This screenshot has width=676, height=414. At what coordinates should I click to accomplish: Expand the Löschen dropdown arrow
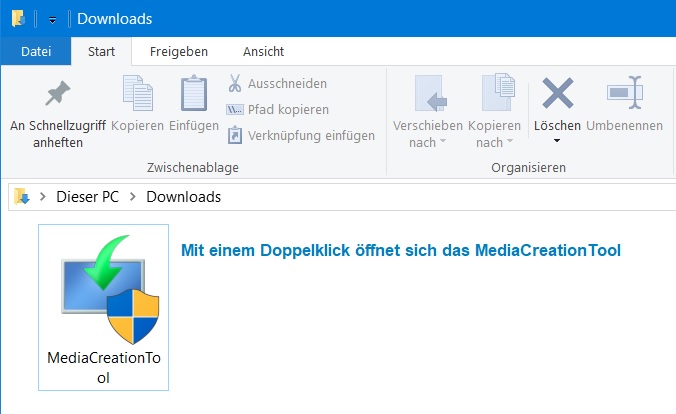(557, 141)
